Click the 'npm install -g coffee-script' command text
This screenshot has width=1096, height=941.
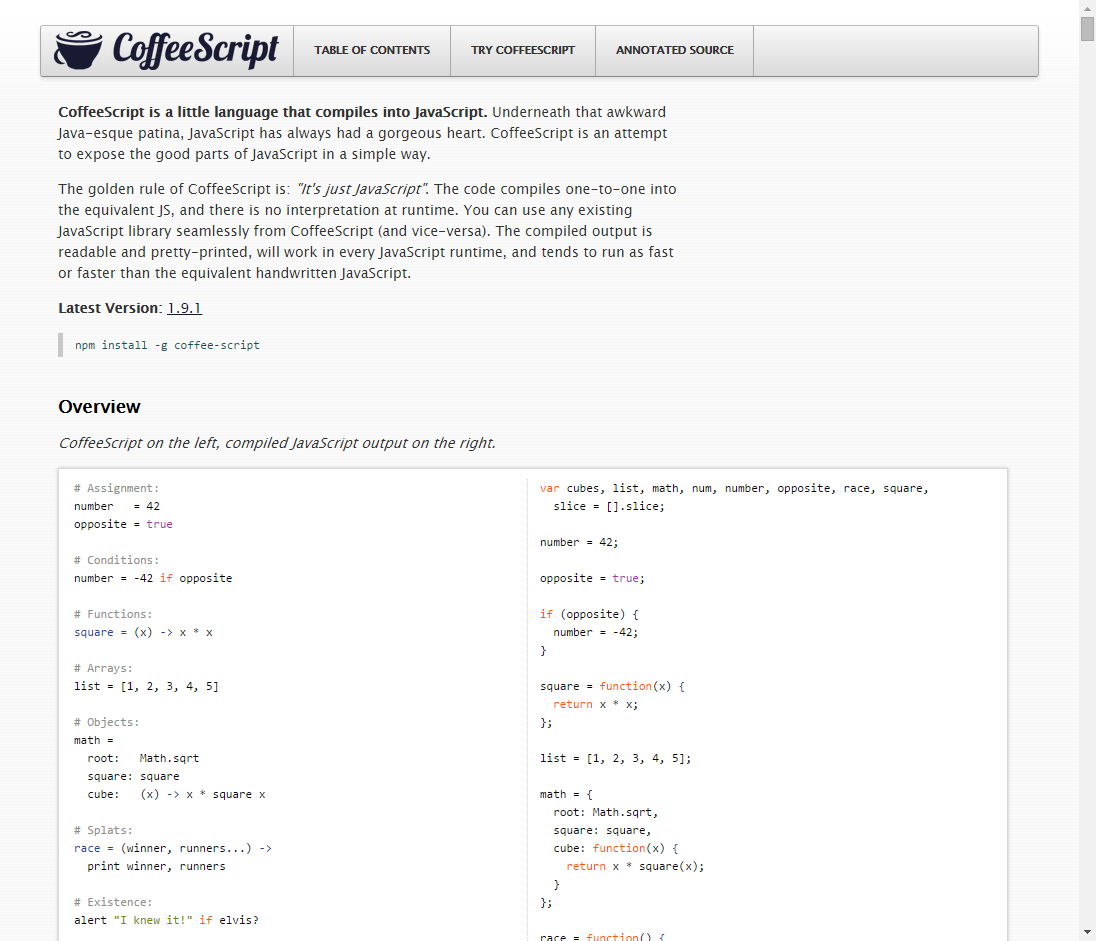(x=167, y=345)
